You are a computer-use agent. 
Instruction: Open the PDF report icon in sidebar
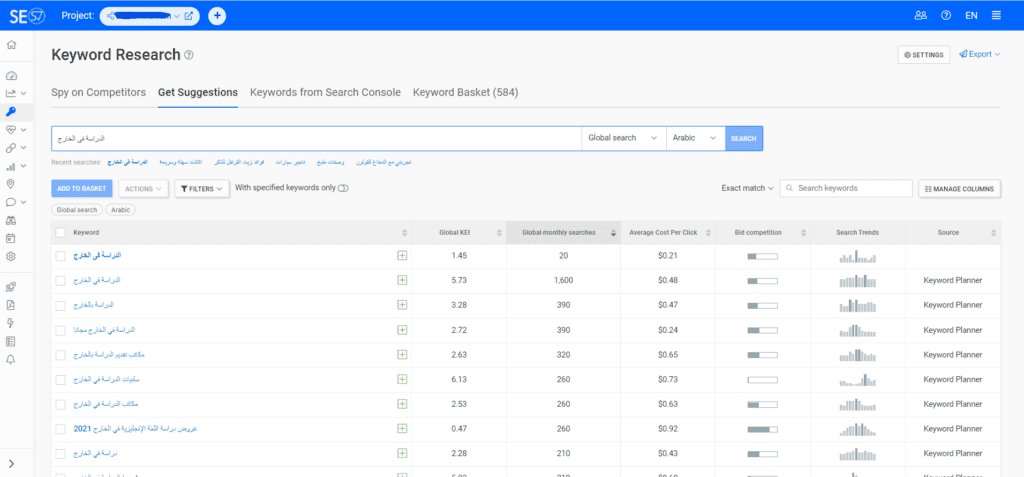tap(11, 304)
